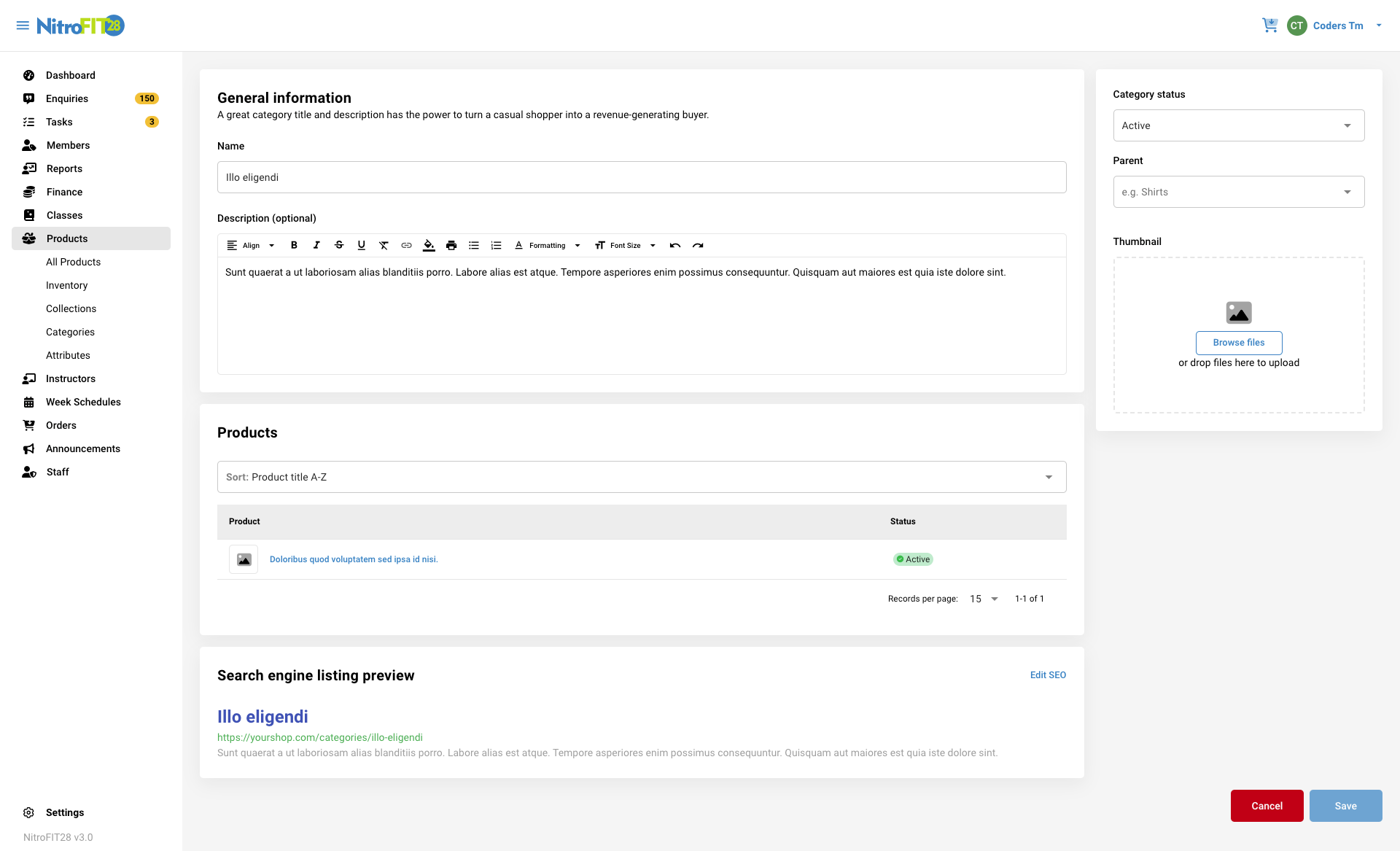Screen dimensions: 1400x851
Task: Open the text fill color picker
Action: (x=429, y=246)
